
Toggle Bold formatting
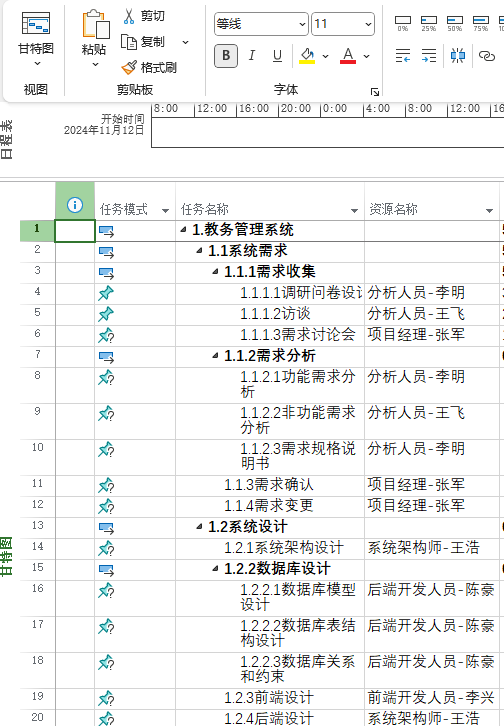[226, 56]
